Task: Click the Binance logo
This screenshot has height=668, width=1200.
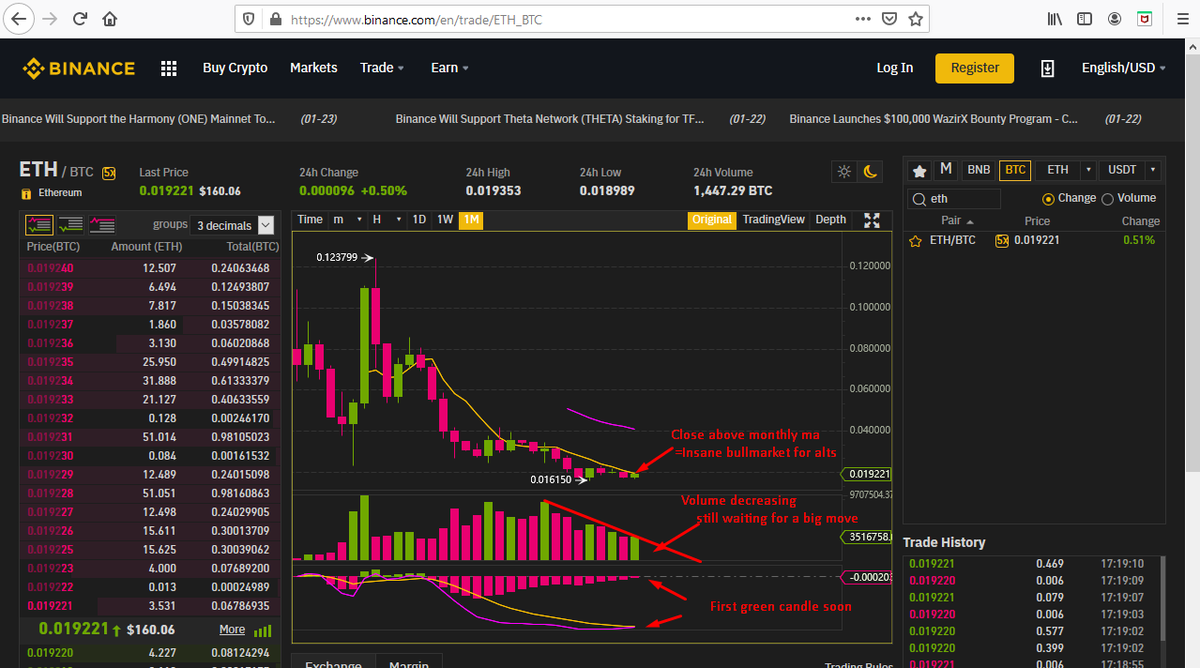Action: (79, 68)
